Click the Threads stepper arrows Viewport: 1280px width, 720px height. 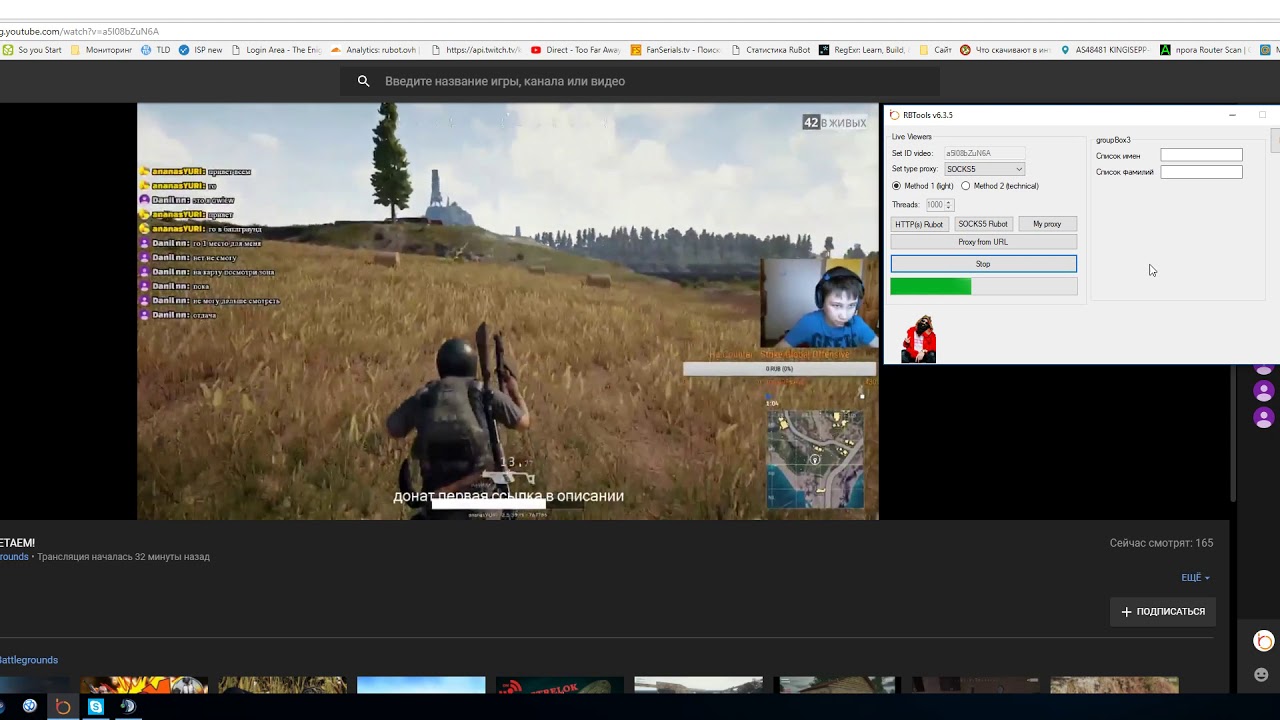[x=948, y=205]
